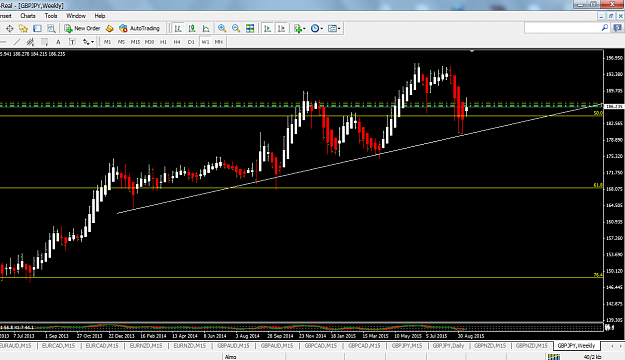The image size is (625, 360).
Task: Open the Strategy Tester magnifier icon
Action: coord(51,28)
